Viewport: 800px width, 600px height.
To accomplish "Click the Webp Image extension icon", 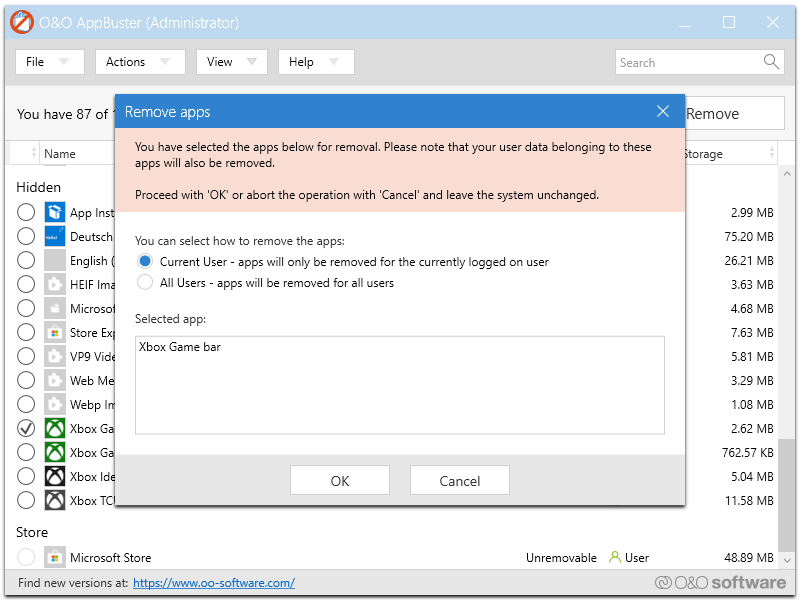I will pos(55,404).
